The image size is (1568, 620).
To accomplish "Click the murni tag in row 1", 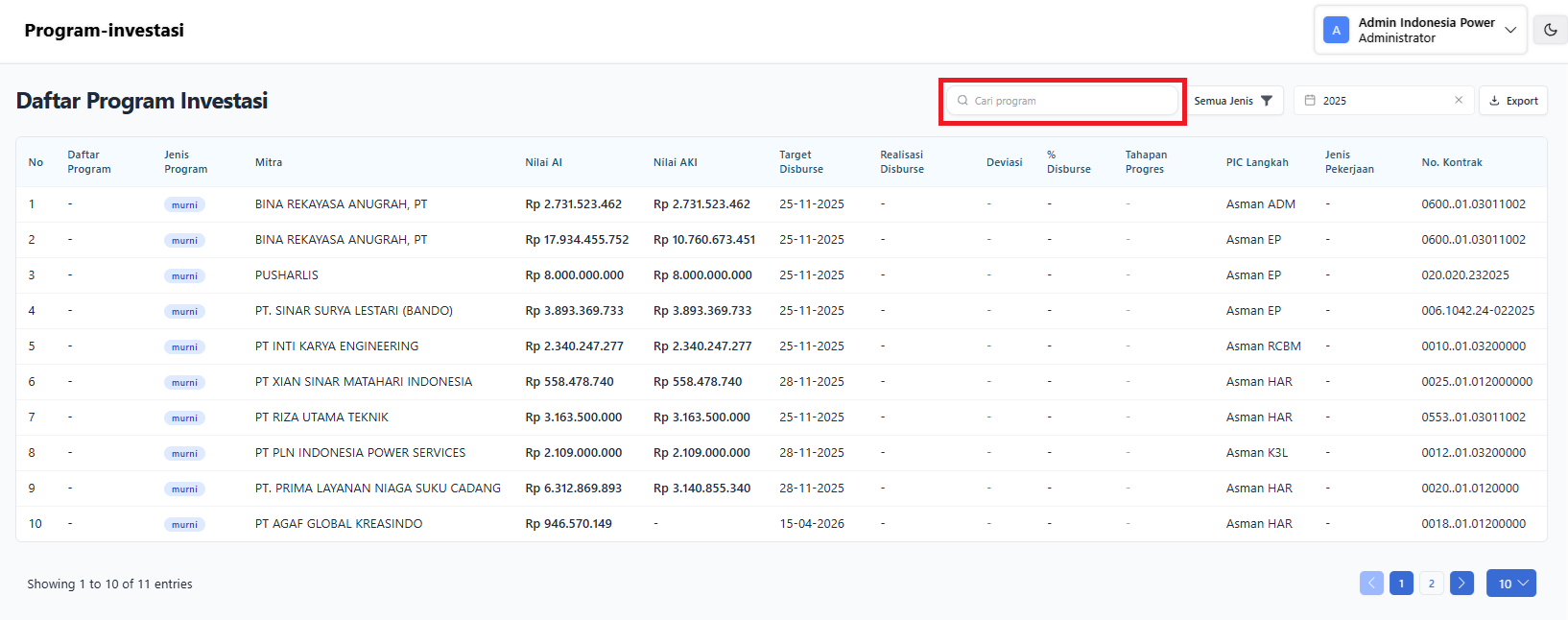I will [x=184, y=204].
